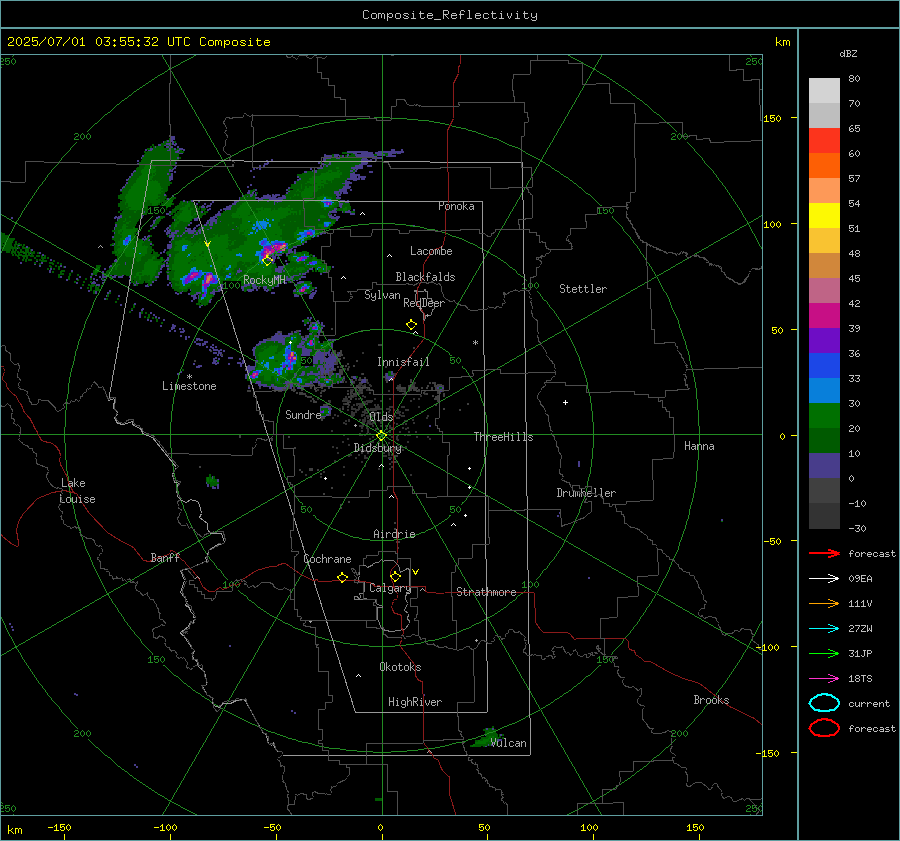Click the 'Drumheller' map label
The image size is (900, 841).
(x=586, y=493)
